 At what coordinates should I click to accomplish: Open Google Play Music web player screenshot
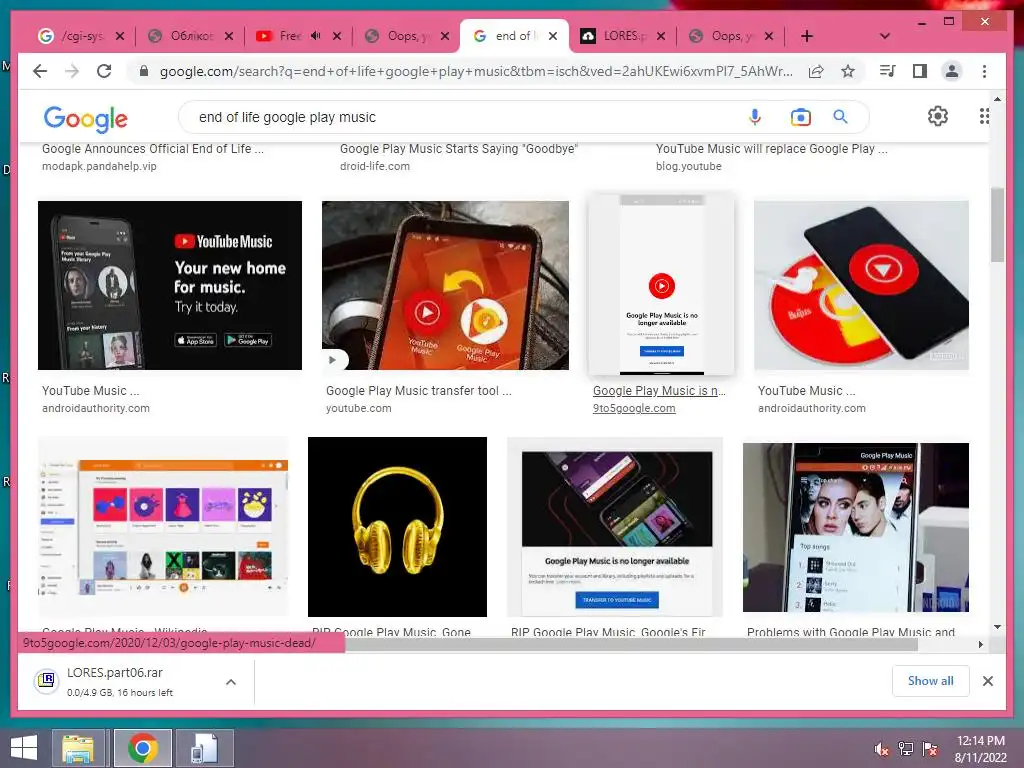point(163,527)
